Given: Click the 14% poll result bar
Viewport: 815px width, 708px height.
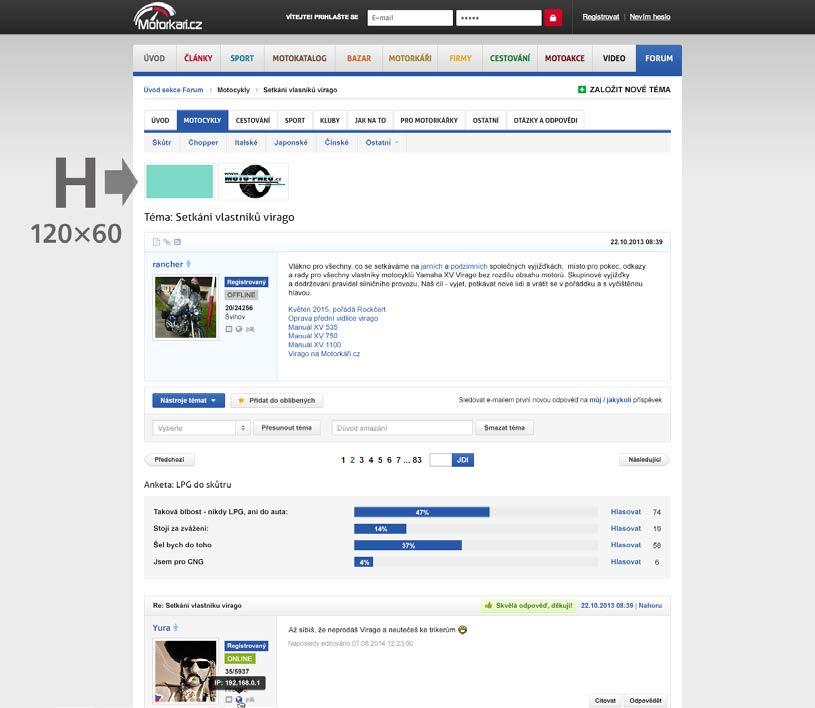Looking at the screenshot, I should [380, 529].
